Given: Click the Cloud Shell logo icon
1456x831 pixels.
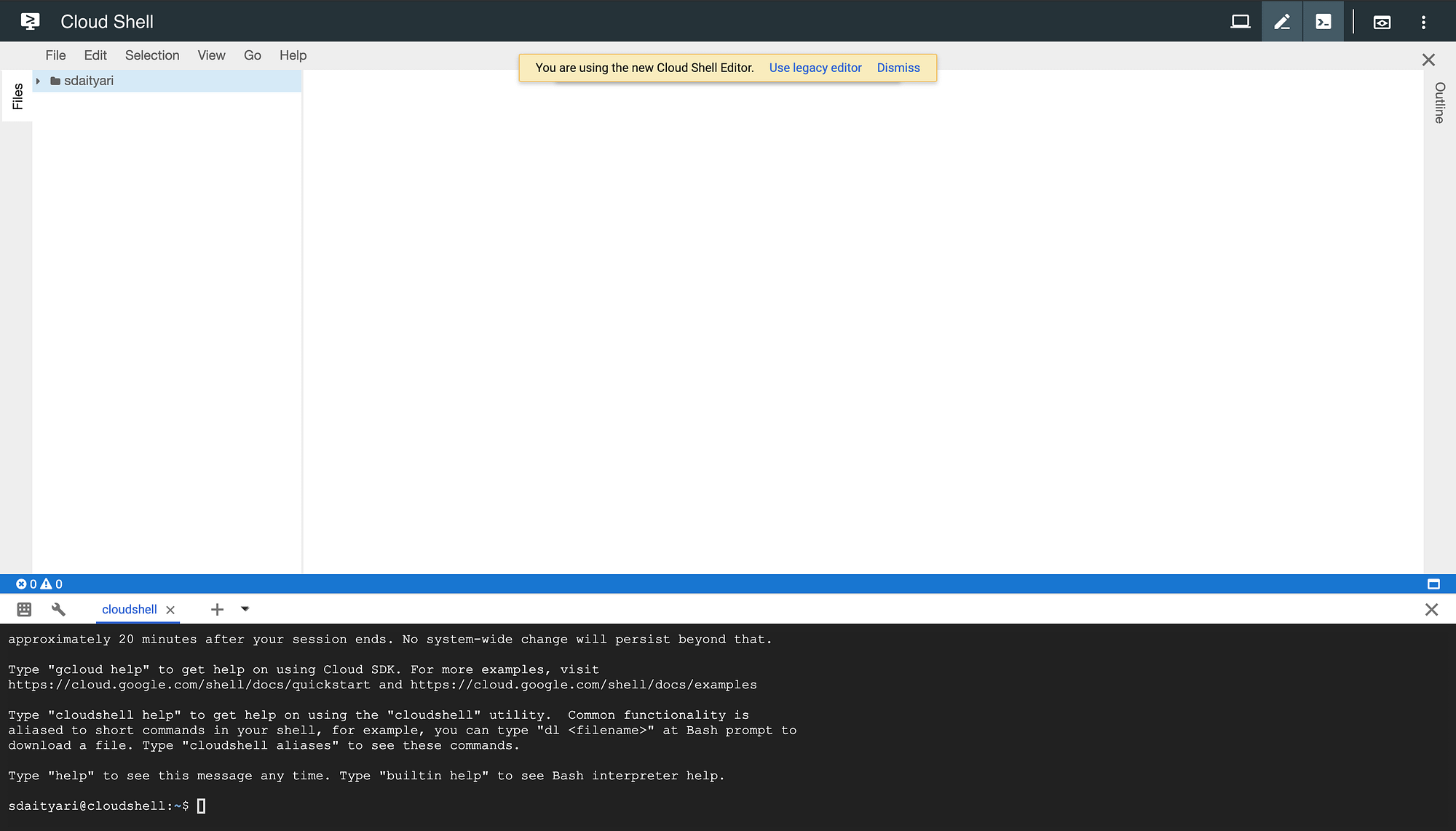Looking at the screenshot, I should point(30,21).
